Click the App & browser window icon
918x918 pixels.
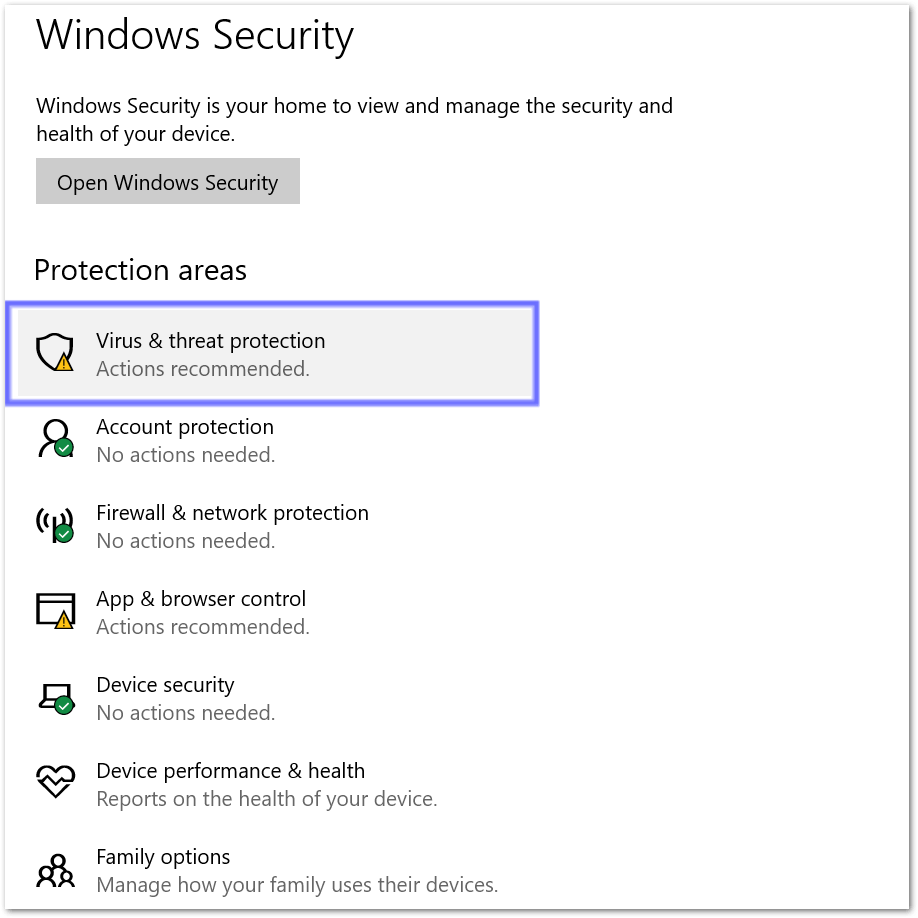56,611
